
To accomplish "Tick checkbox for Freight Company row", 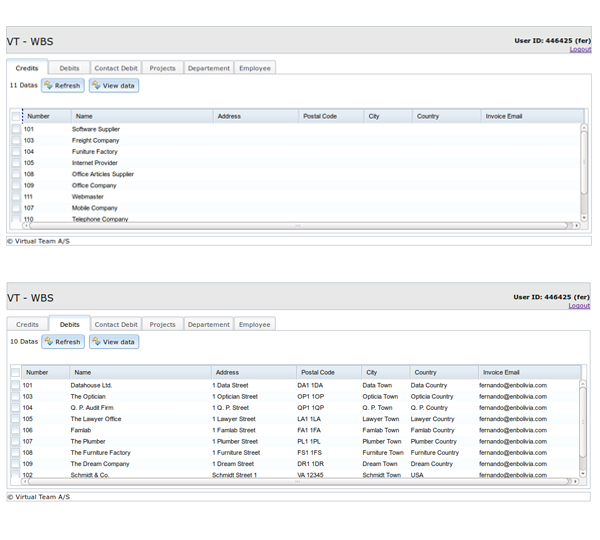I will 16,140.
